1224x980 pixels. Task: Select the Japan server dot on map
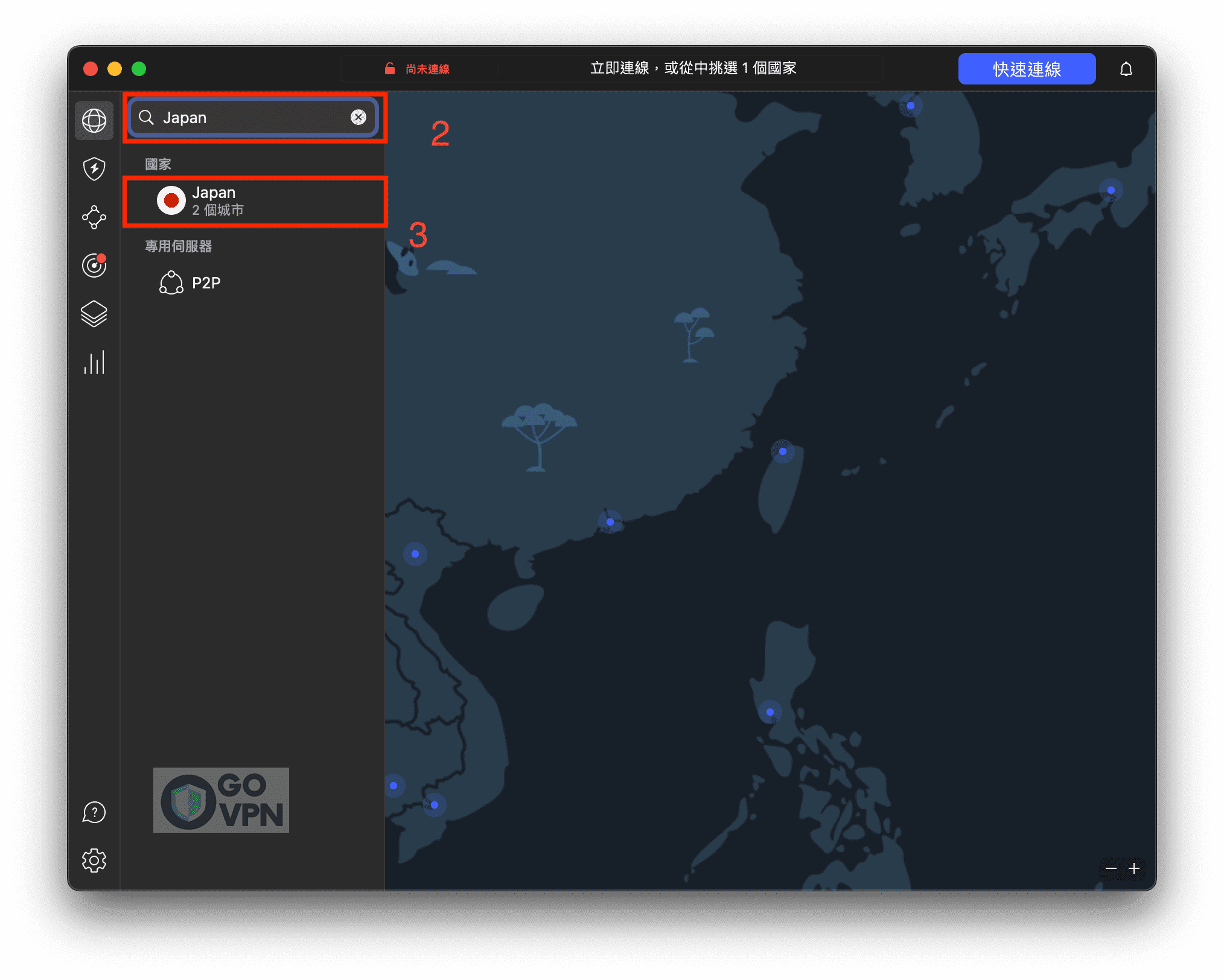[1111, 190]
